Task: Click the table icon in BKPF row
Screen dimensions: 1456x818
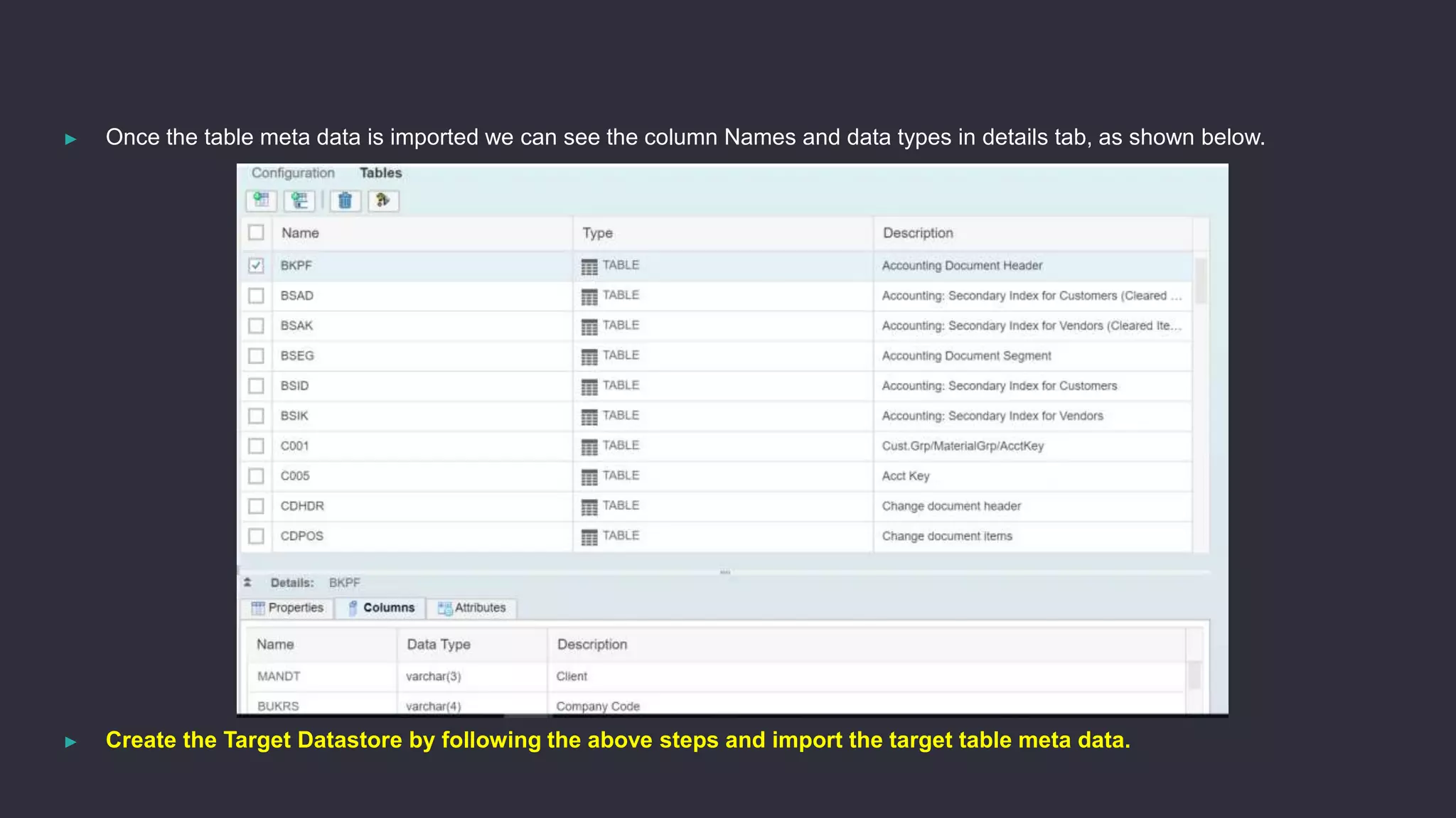Action: point(589,267)
